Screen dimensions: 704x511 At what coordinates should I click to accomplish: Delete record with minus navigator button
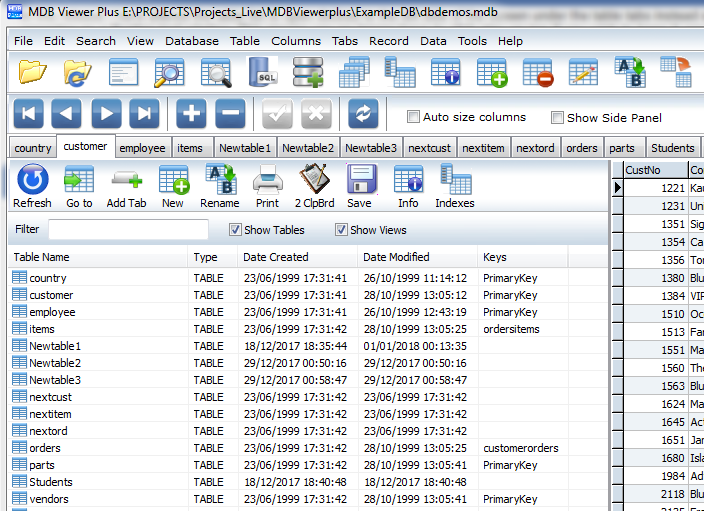point(230,113)
